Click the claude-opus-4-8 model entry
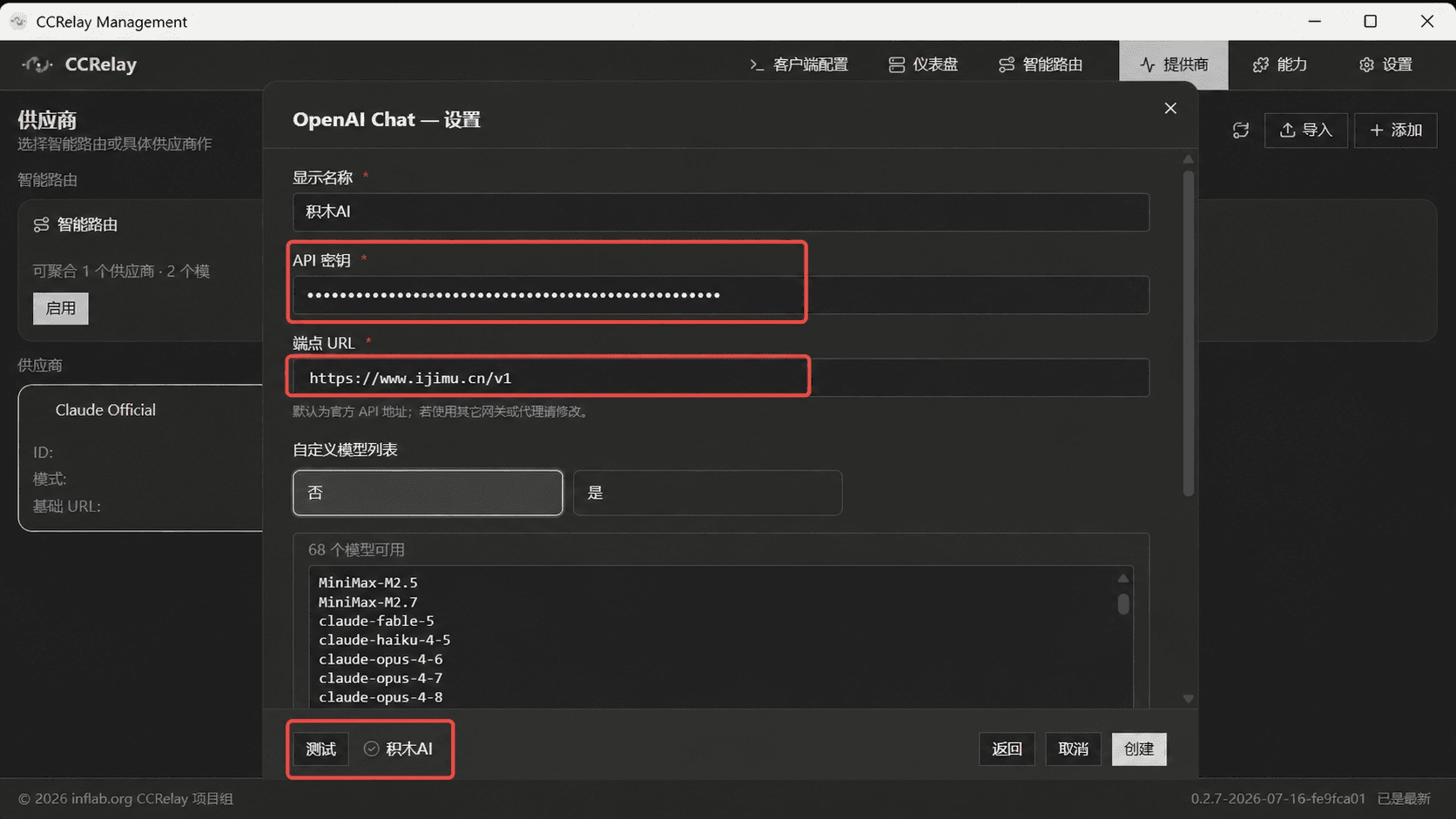 [x=381, y=698]
